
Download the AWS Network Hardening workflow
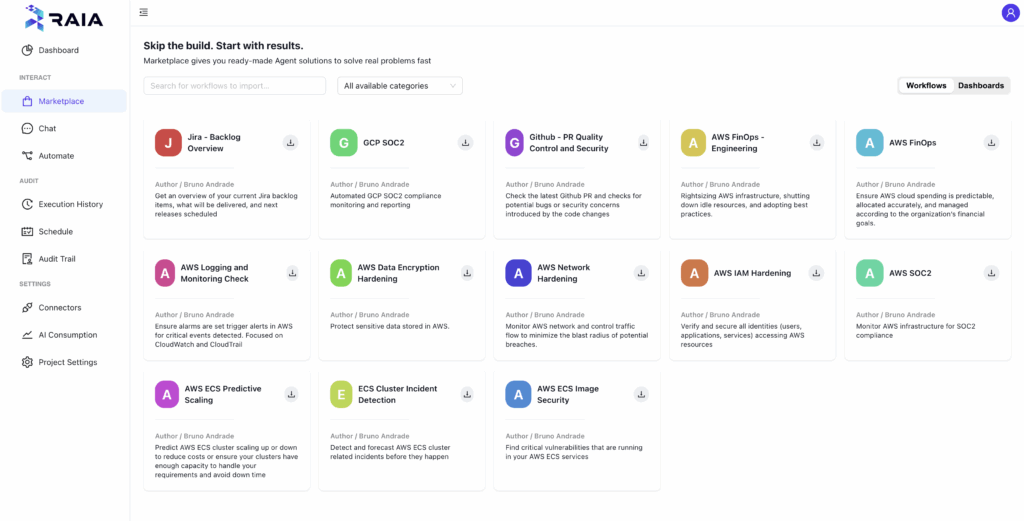click(x=642, y=273)
